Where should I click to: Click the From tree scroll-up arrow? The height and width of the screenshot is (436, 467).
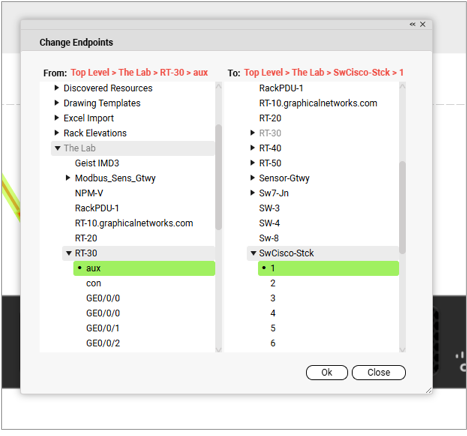point(219,86)
